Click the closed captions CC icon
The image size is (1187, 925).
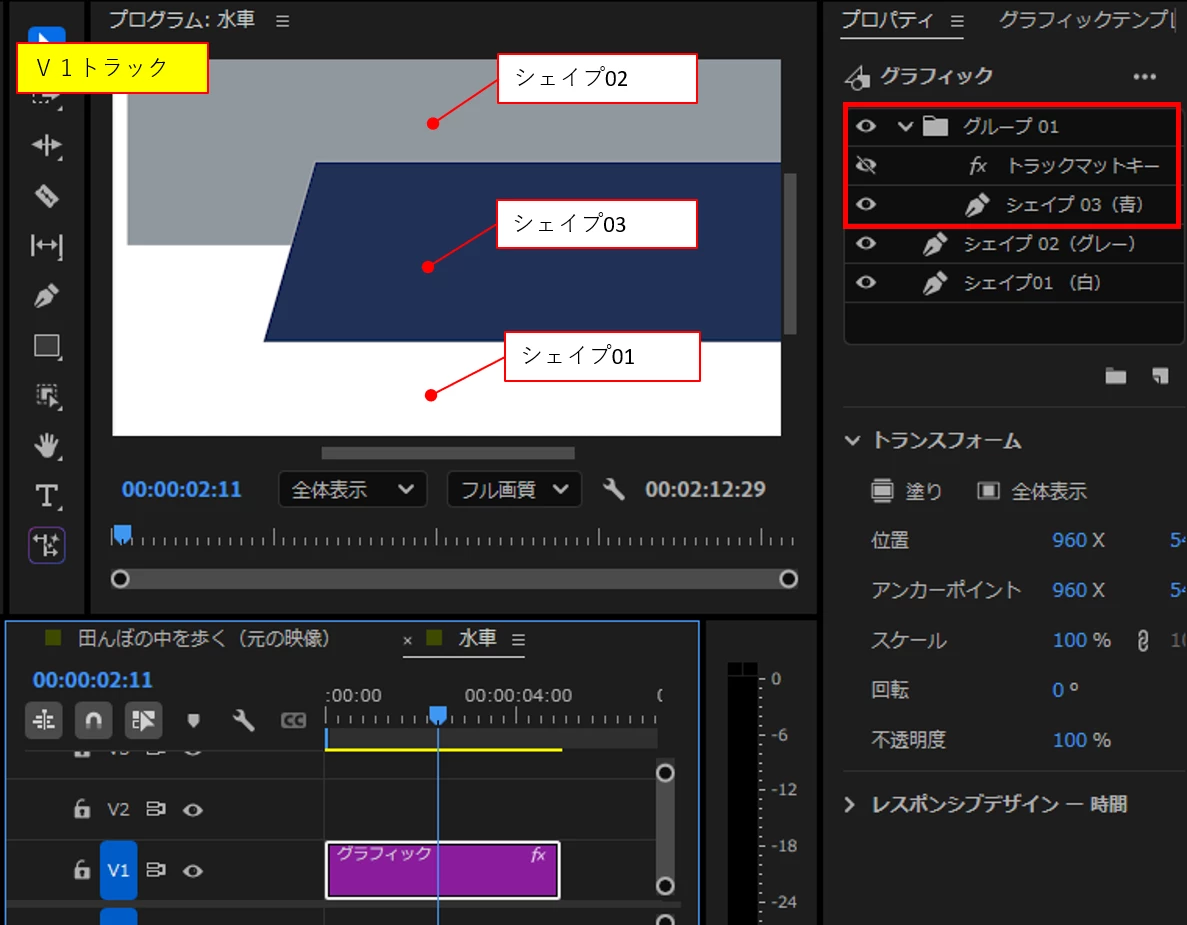coord(294,721)
